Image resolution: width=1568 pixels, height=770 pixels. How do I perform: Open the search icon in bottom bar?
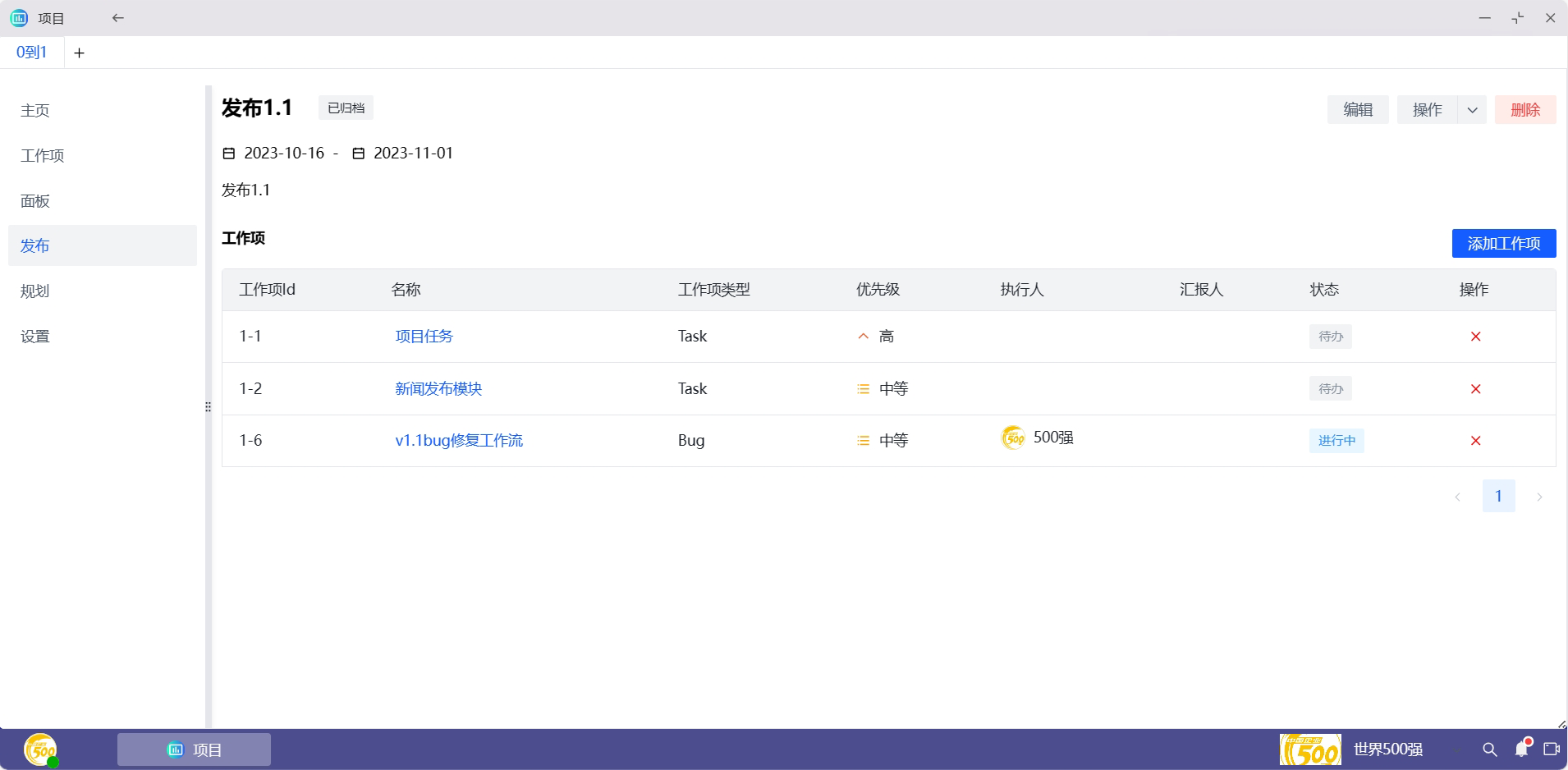point(1489,749)
